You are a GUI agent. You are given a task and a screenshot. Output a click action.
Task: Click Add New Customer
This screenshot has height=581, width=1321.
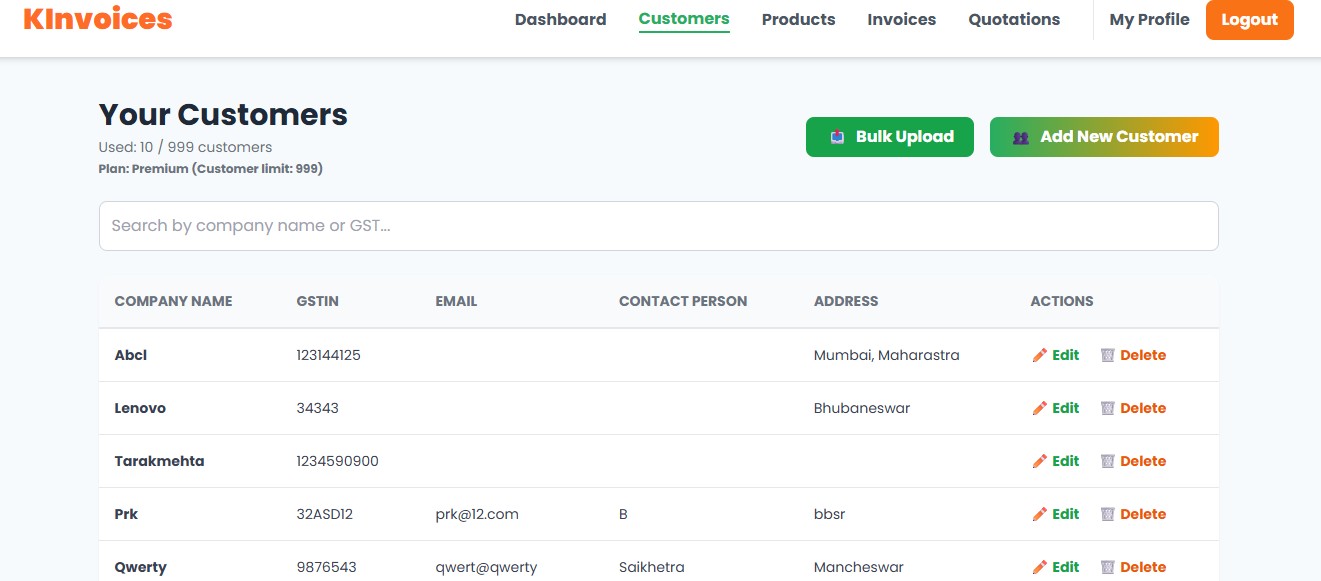pyautogui.click(x=1104, y=137)
